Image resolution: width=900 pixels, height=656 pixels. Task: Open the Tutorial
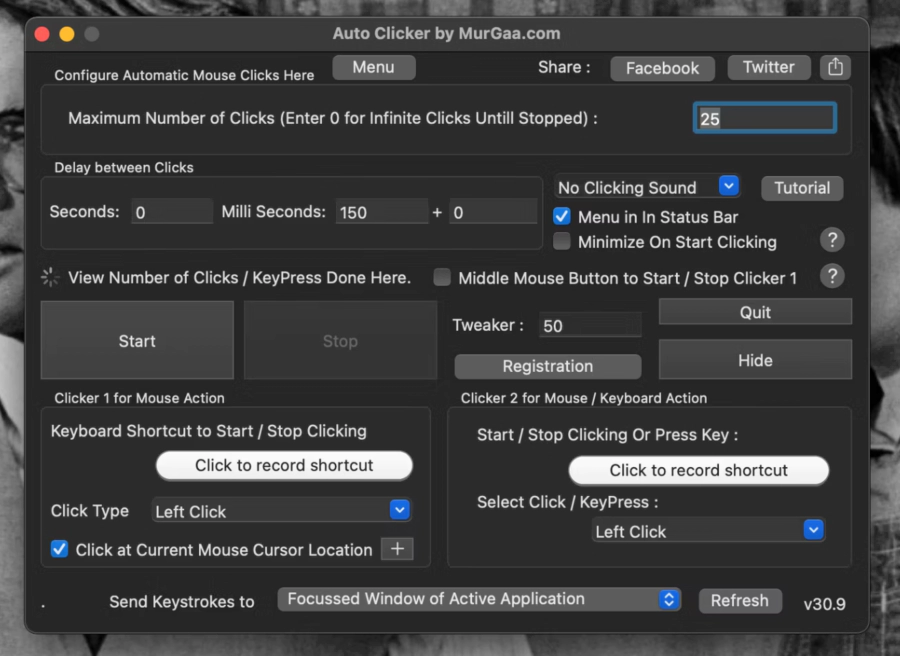[x=802, y=188]
